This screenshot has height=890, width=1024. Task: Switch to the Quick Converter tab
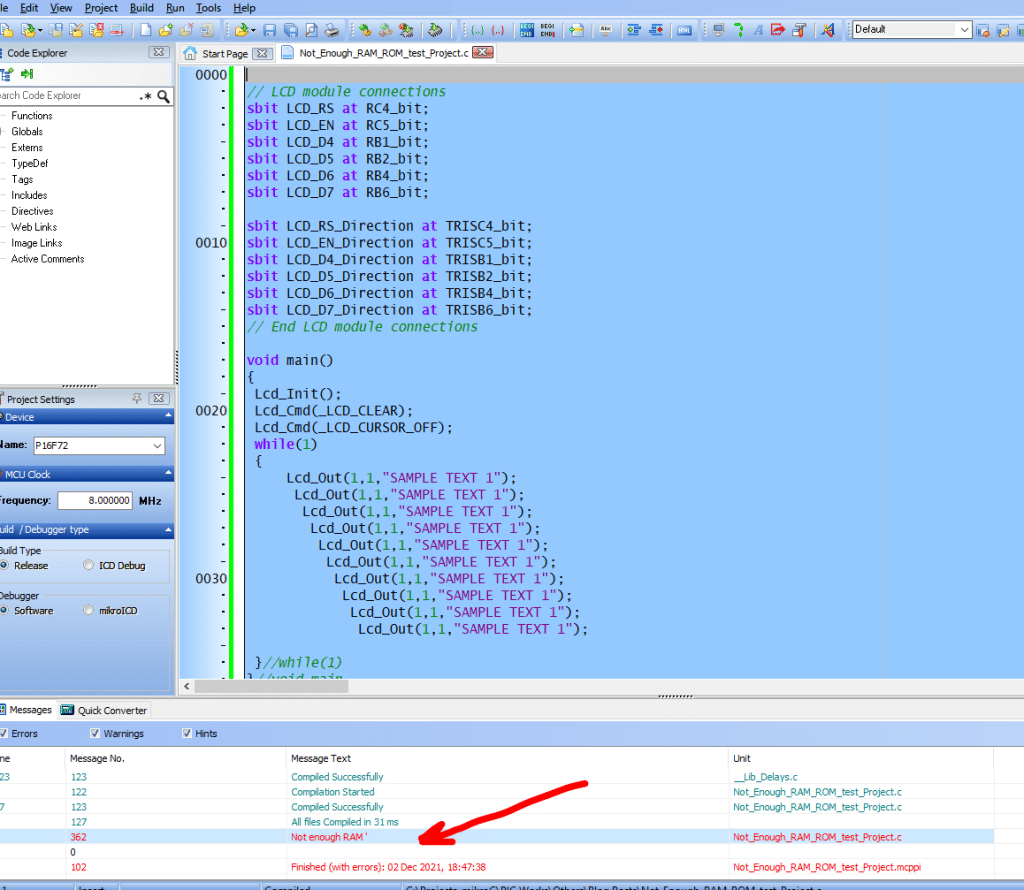pyautogui.click(x=104, y=710)
